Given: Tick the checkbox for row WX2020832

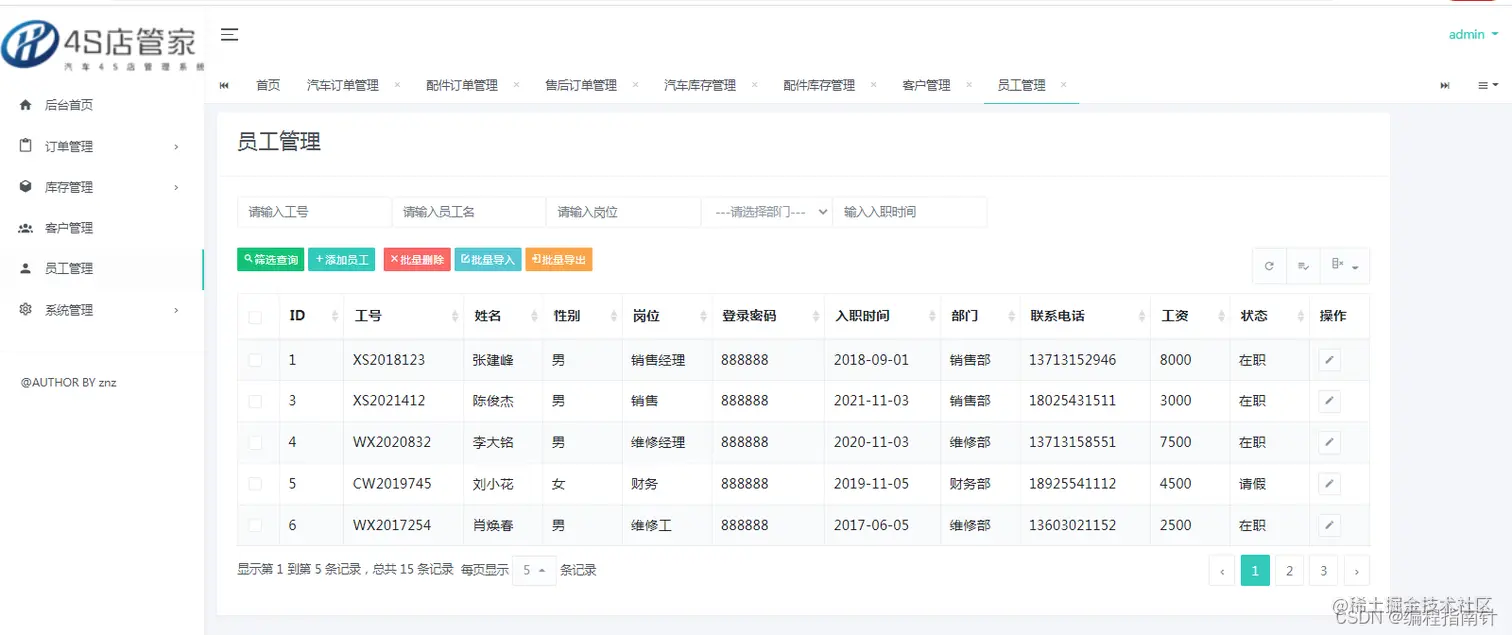Looking at the screenshot, I should [255, 442].
